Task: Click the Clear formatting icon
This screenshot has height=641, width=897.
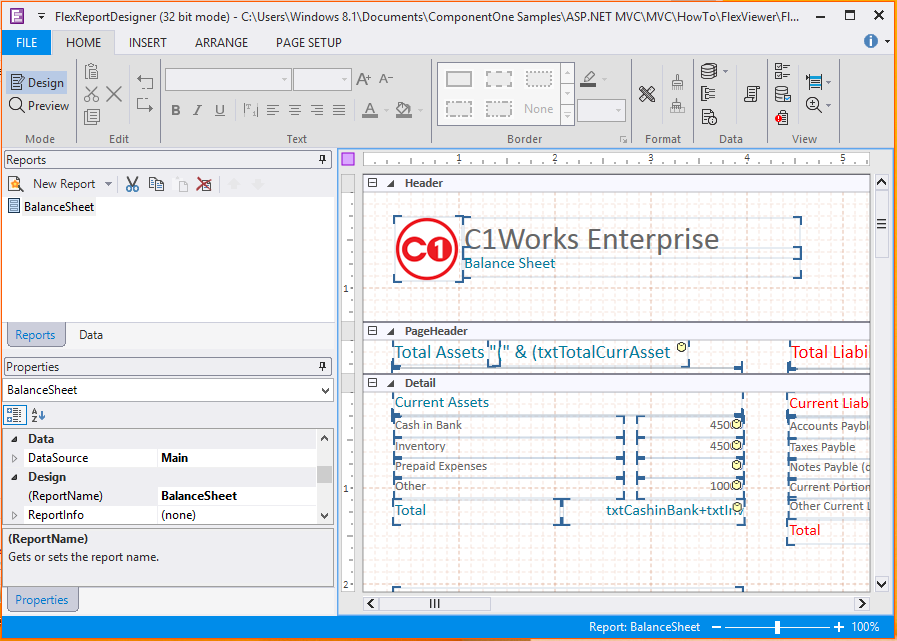Action: 648,94
